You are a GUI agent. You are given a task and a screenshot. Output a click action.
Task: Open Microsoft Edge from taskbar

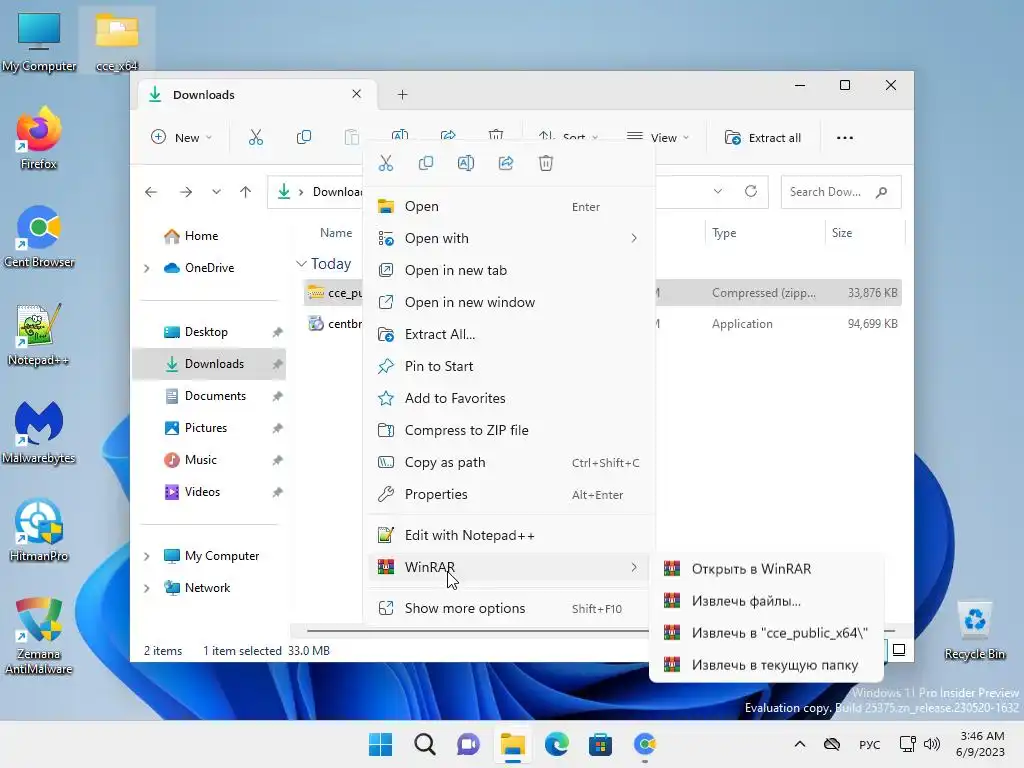click(x=556, y=744)
